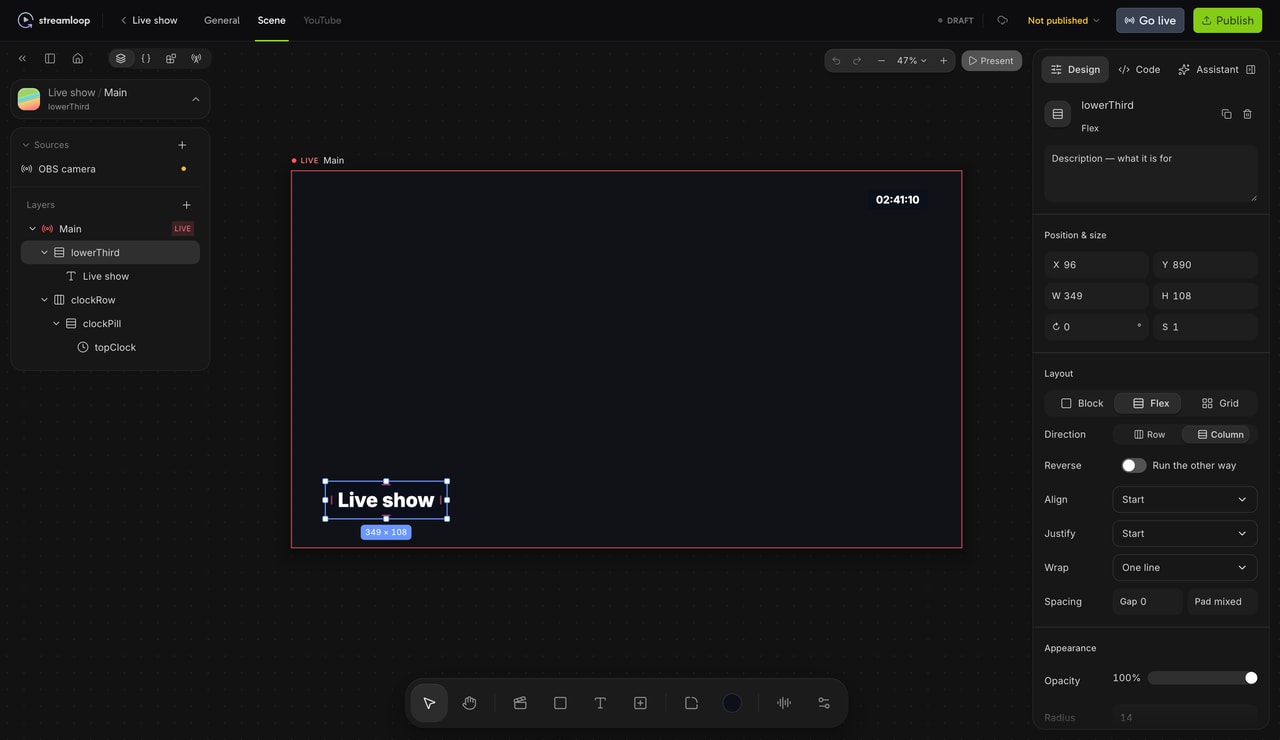Open the audio waveform tool
Image resolution: width=1280 pixels, height=740 pixels.
[x=784, y=703]
